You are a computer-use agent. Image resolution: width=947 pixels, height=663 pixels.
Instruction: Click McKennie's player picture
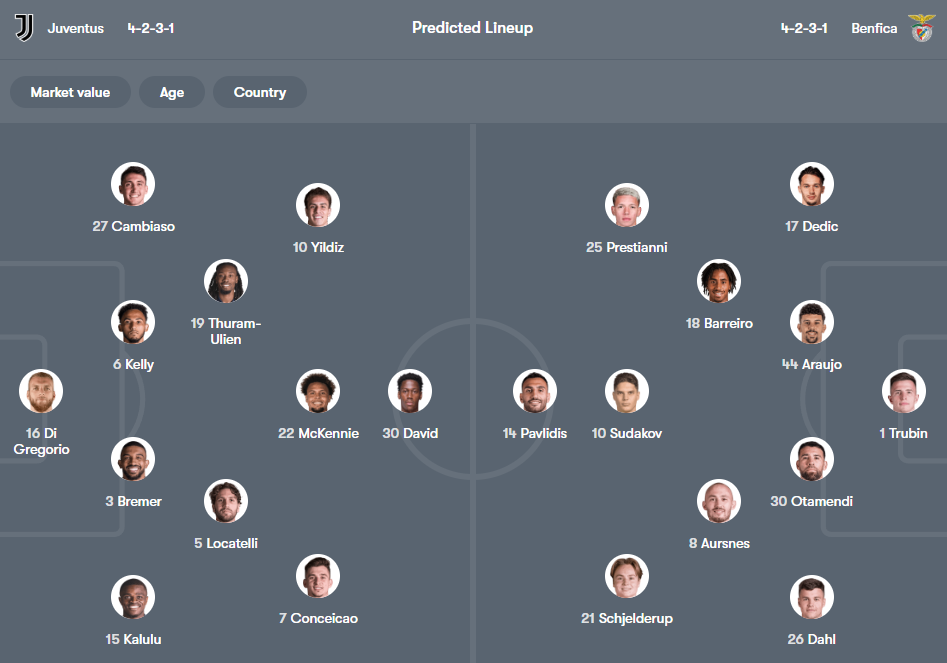tap(318, 390)
